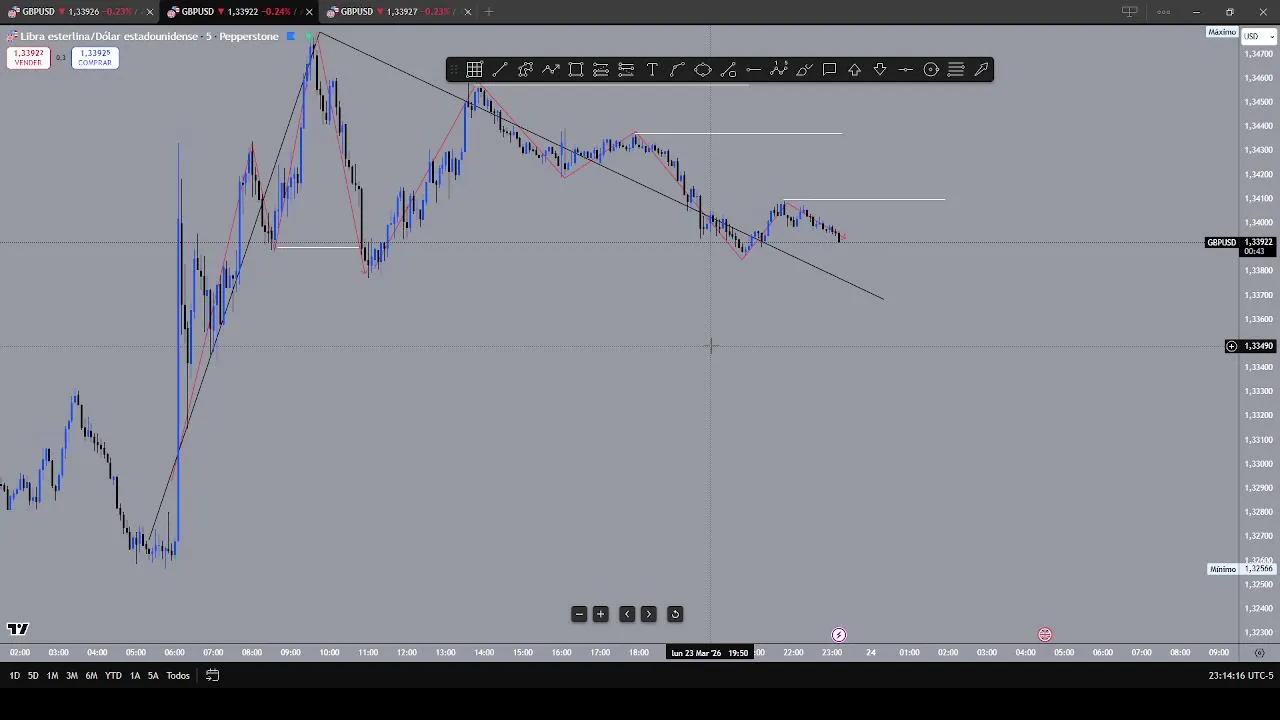The width and height of the screenshot is (1280, 720).
Task: Choose the line with square endpoint tool
Action: click(728, 69)
